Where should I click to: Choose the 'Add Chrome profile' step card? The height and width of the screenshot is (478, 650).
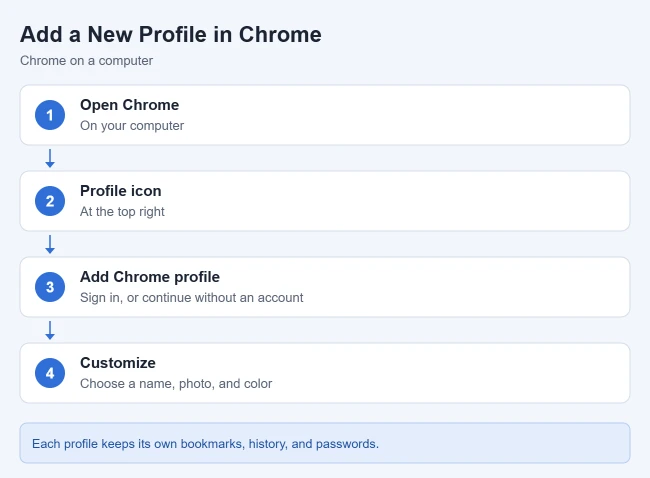[x=325, y=287]
